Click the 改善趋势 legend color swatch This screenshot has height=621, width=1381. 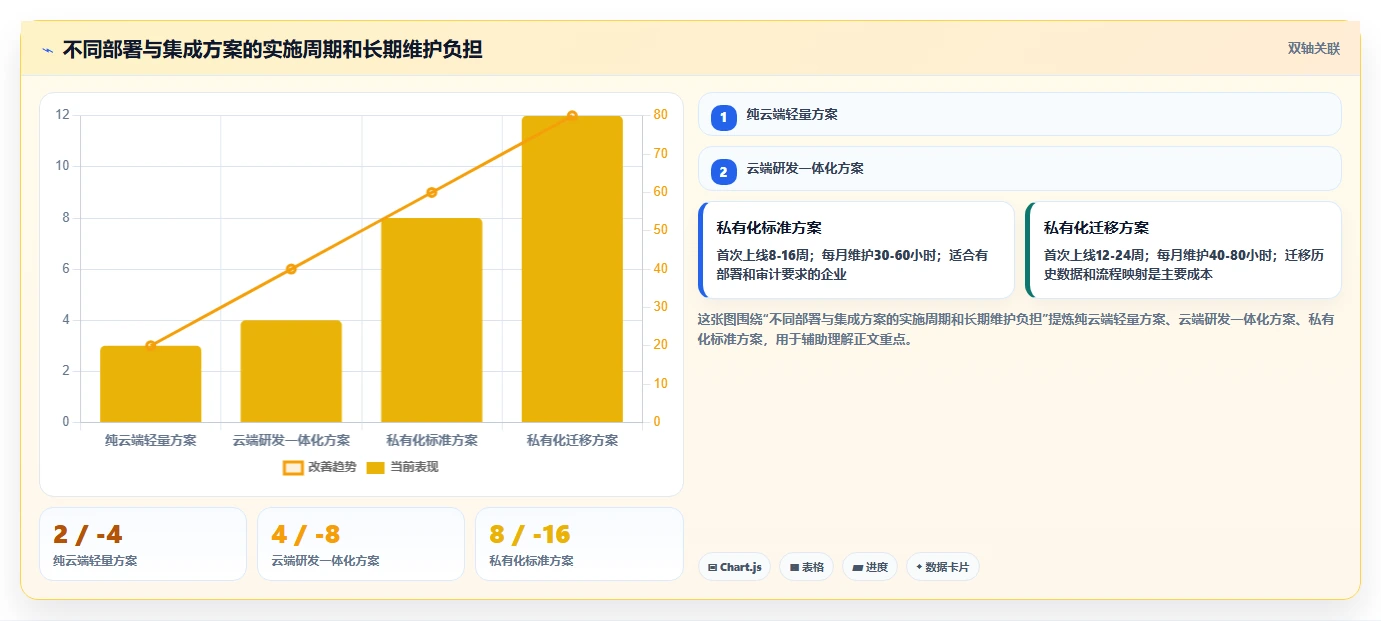pos(293,467)
